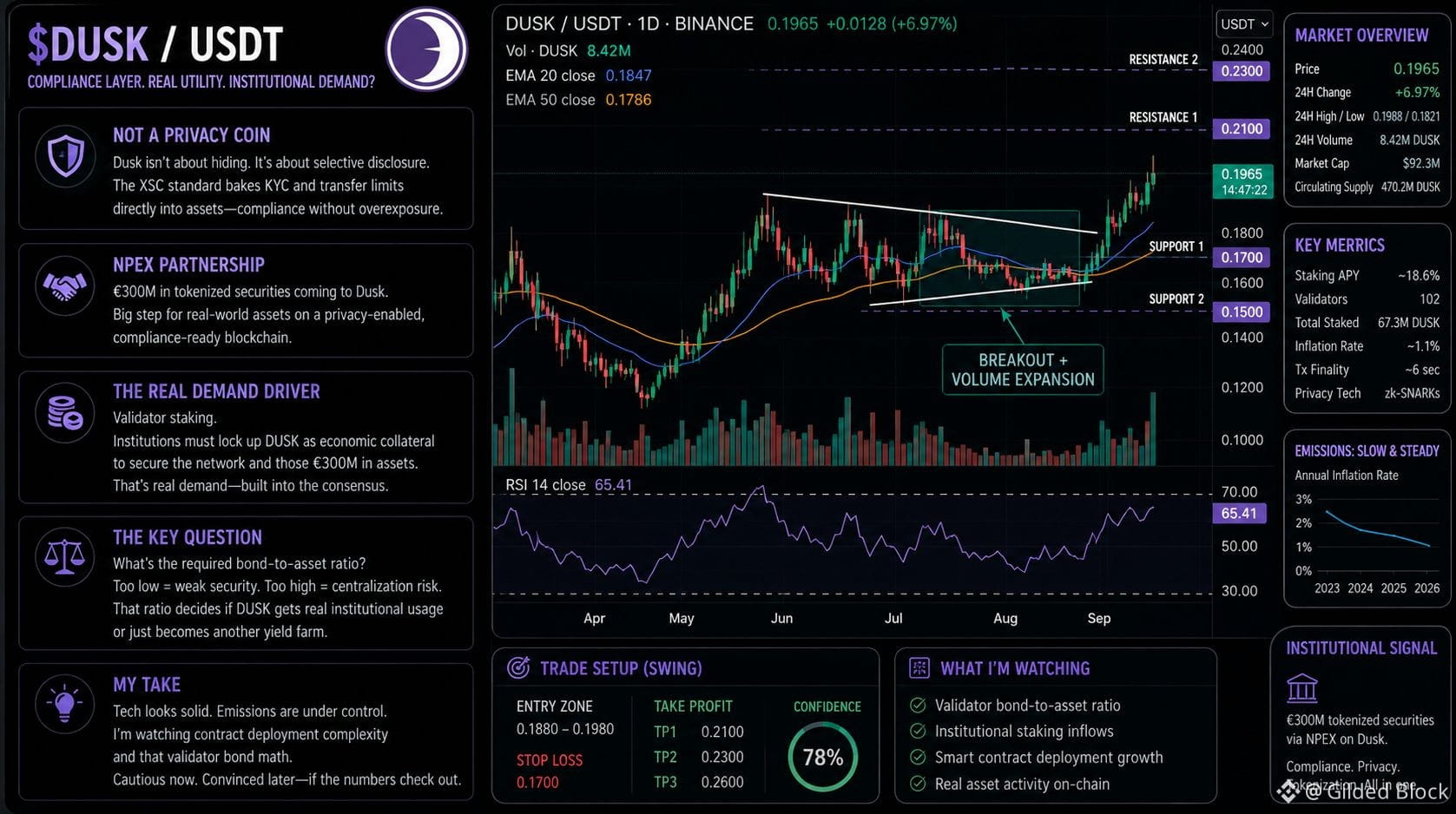Click the Apr label on the time axis
This screenshot has width=1456, height=814.
pos(594,619)
